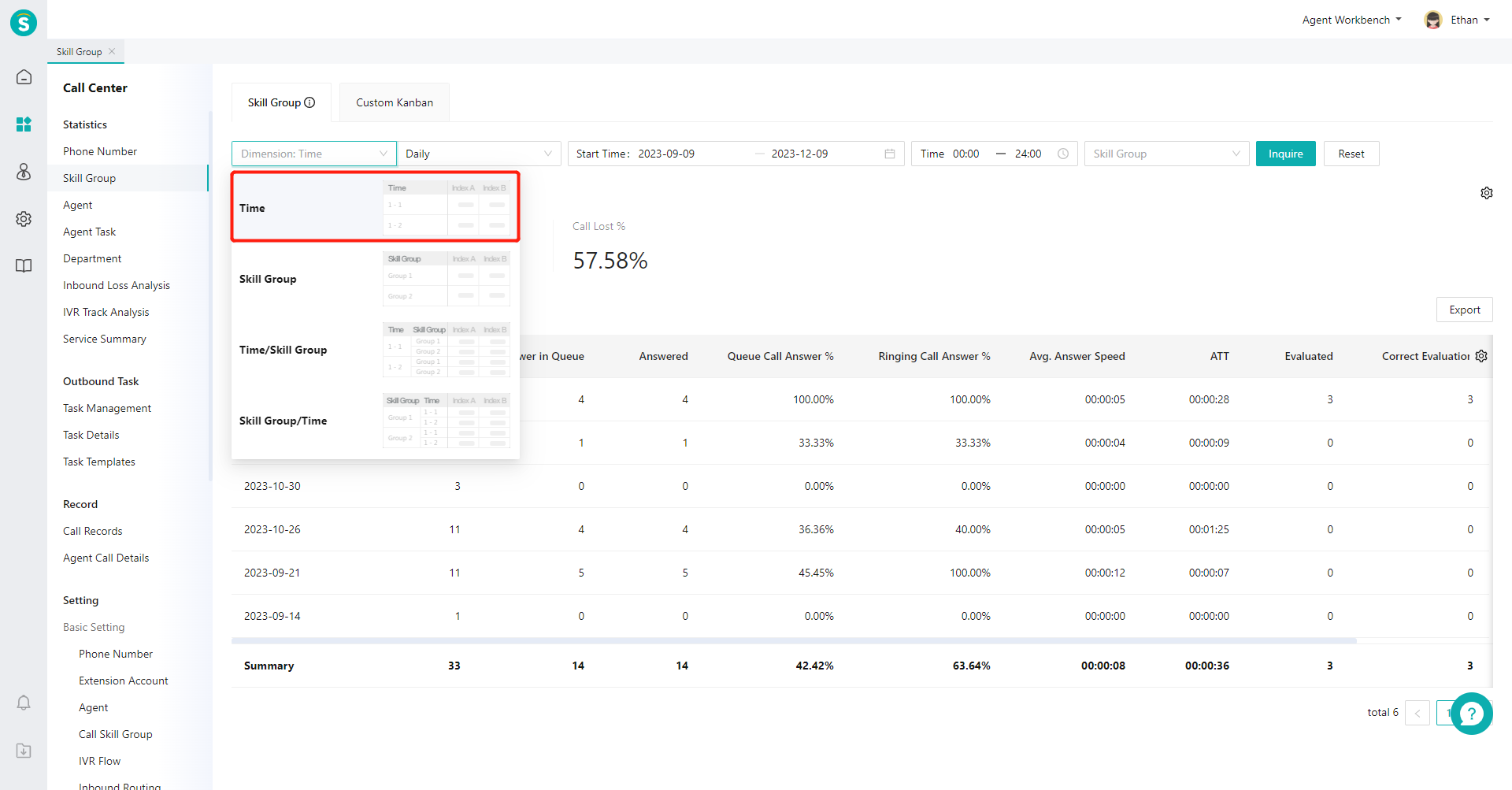Open the table column settings gear icon
The width and height of the screenshot is (1512, 790).
[1481, 356]
